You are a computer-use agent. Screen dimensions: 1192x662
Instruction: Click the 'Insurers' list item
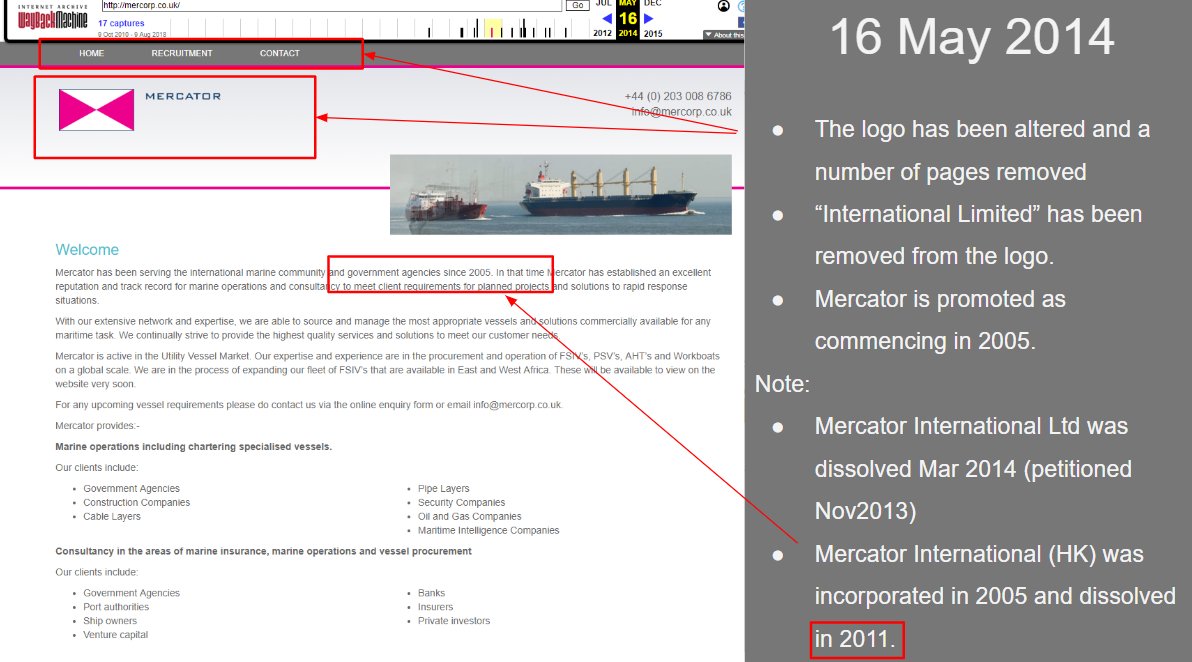[x=436, y=607]
